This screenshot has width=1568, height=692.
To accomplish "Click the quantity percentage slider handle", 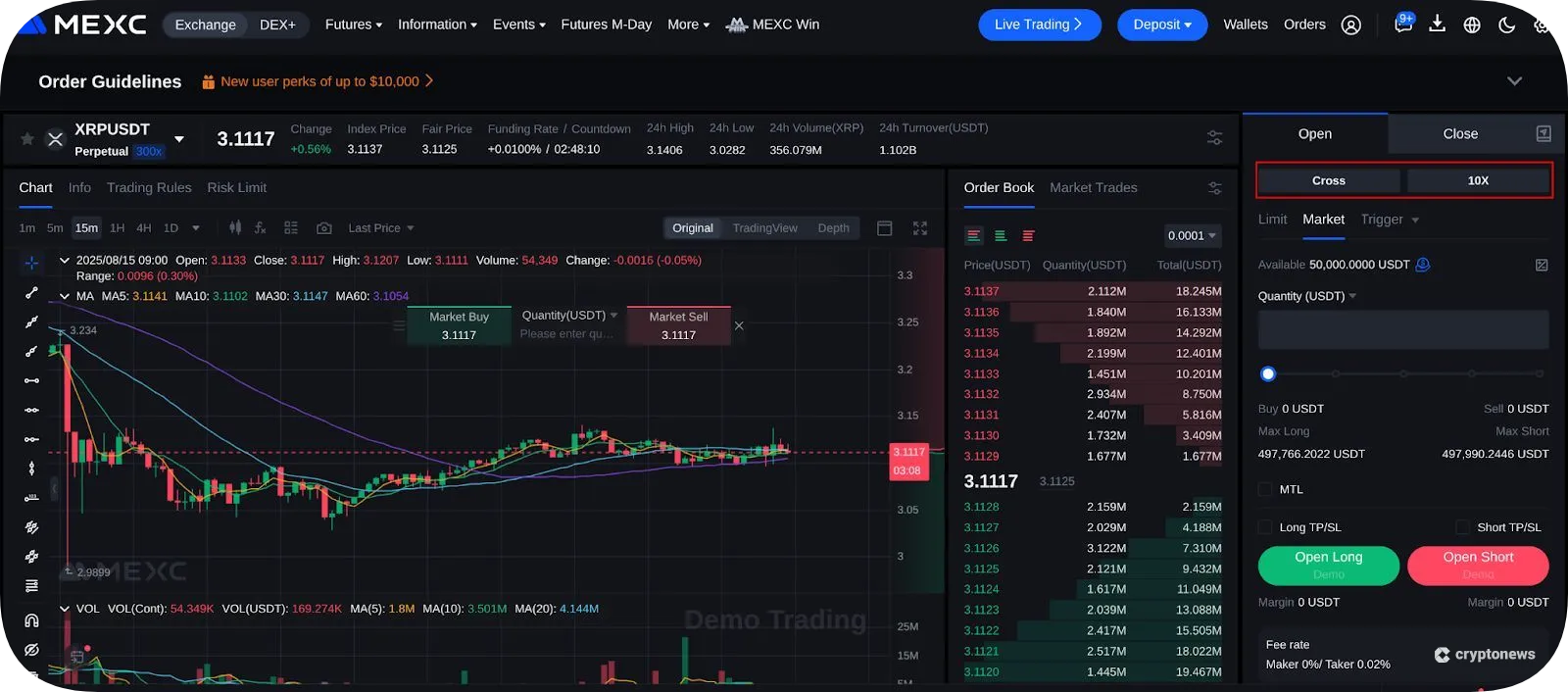I will point(1268,373).
